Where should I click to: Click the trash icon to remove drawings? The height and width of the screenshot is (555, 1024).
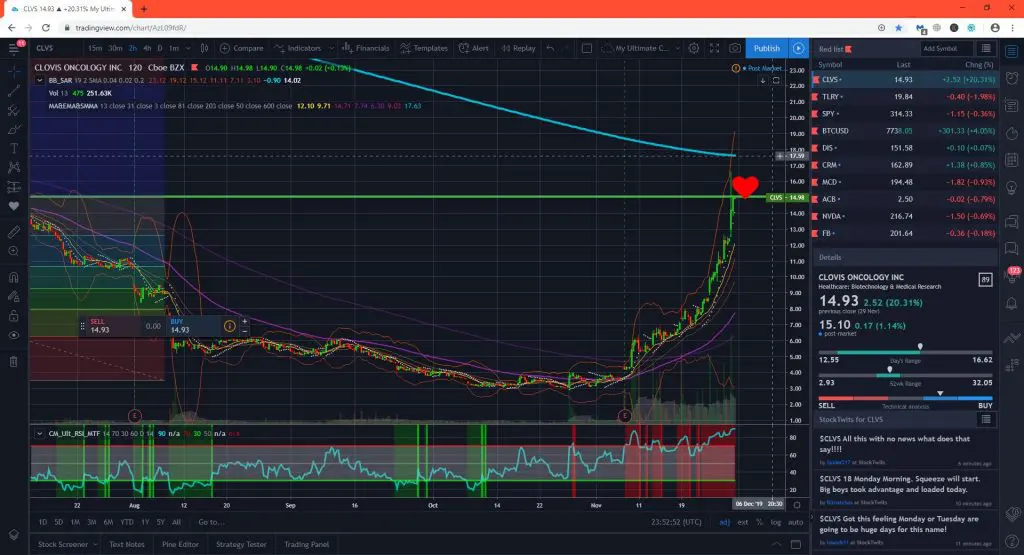point(14,361)
